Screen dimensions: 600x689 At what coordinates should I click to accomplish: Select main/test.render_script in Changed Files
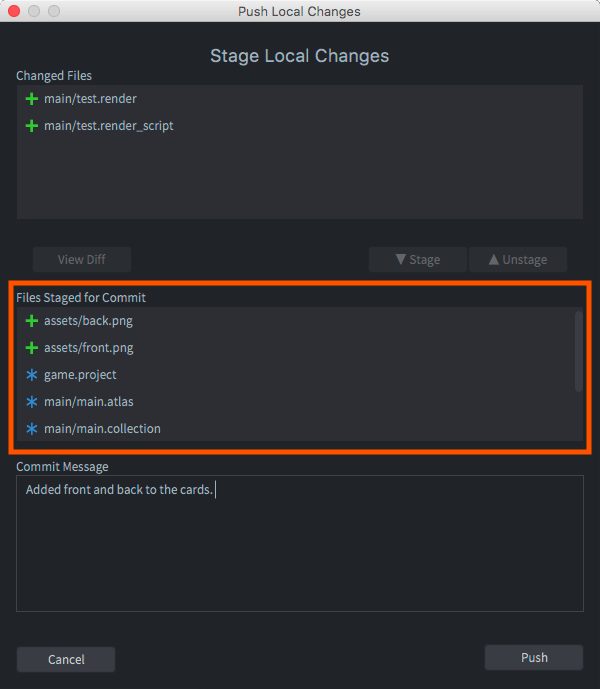pyautogui.click(x=300, y=126)
